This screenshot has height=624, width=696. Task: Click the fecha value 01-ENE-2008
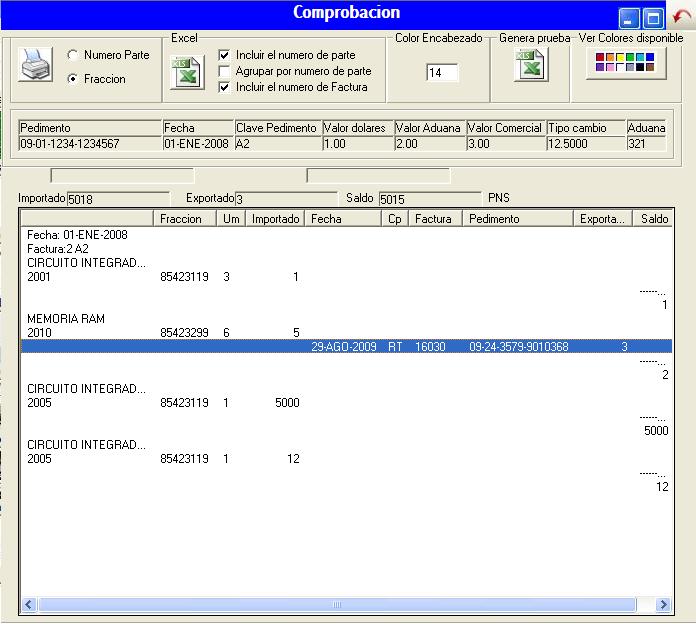pos(198,143)
